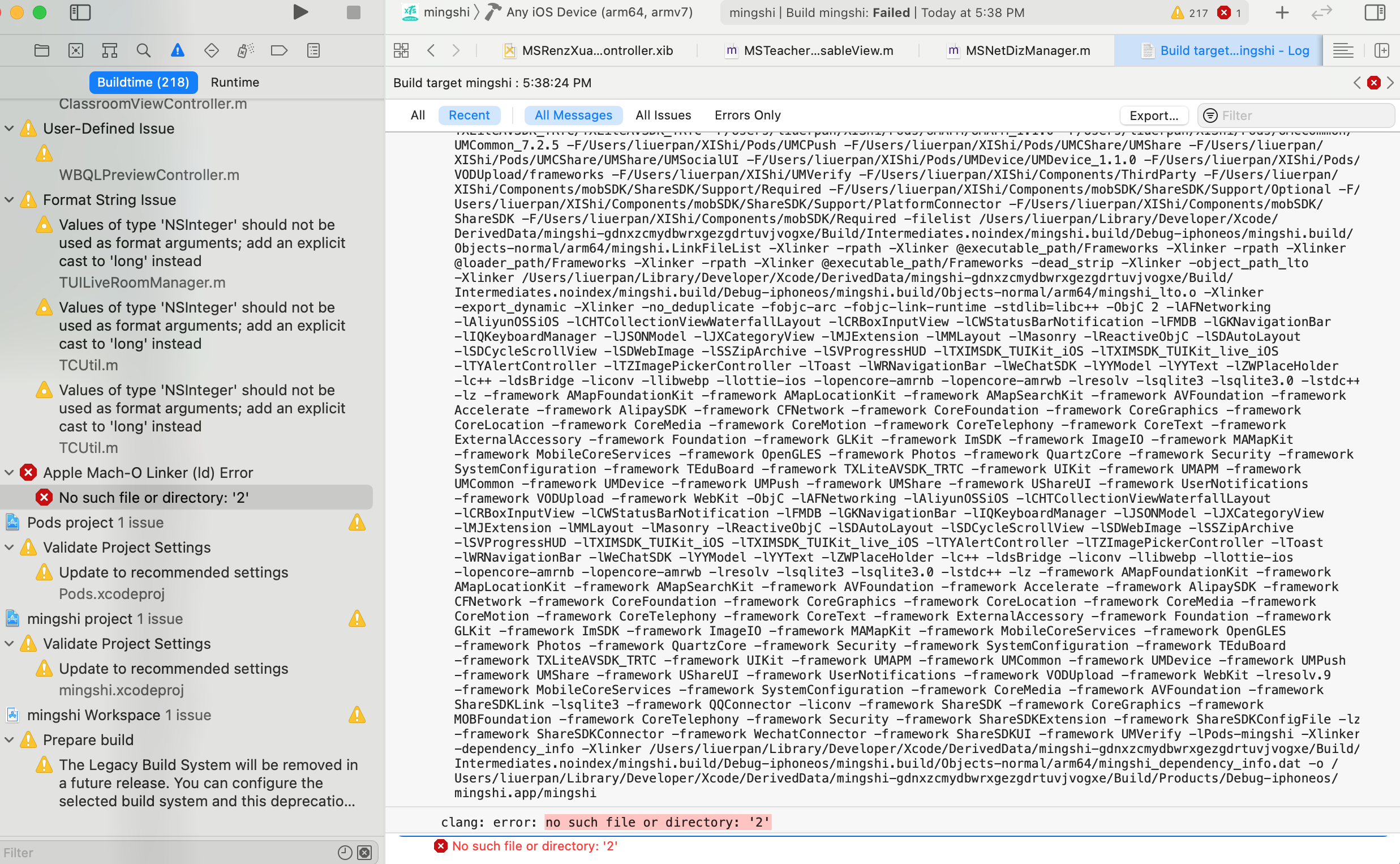Show only errors filter in navigator

365,853
